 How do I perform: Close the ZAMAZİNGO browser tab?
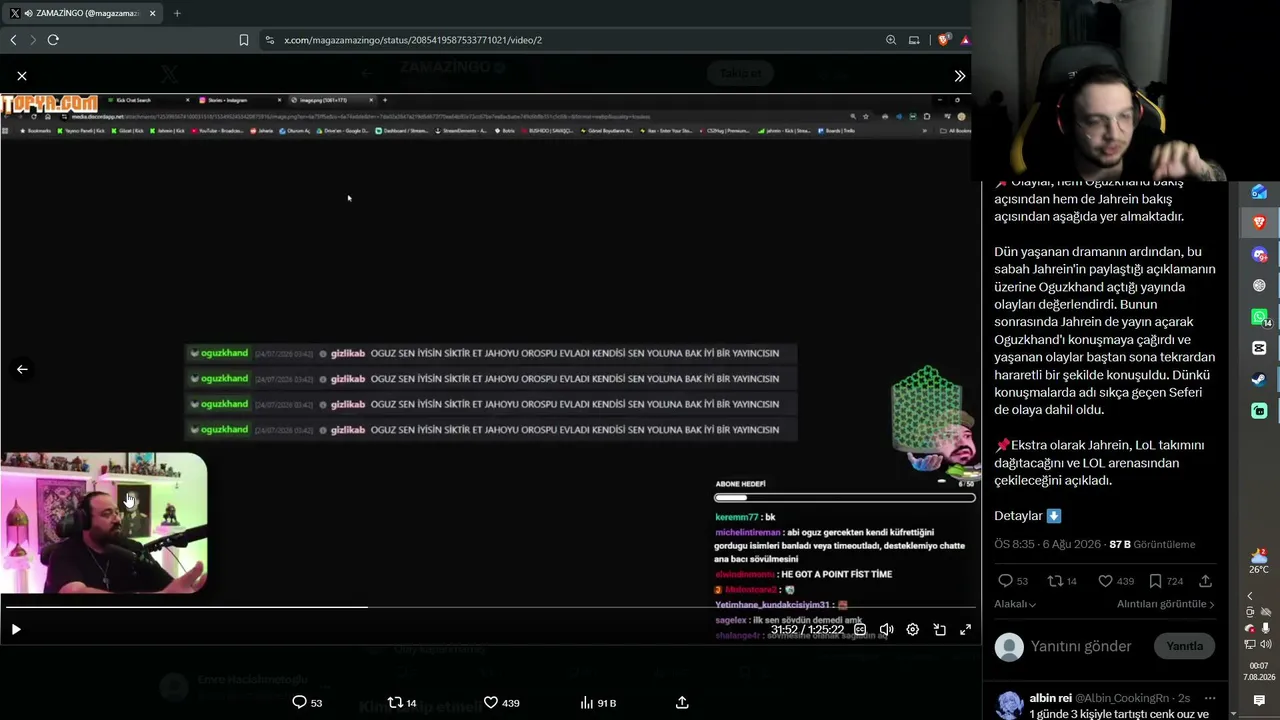tap(152, 13)
